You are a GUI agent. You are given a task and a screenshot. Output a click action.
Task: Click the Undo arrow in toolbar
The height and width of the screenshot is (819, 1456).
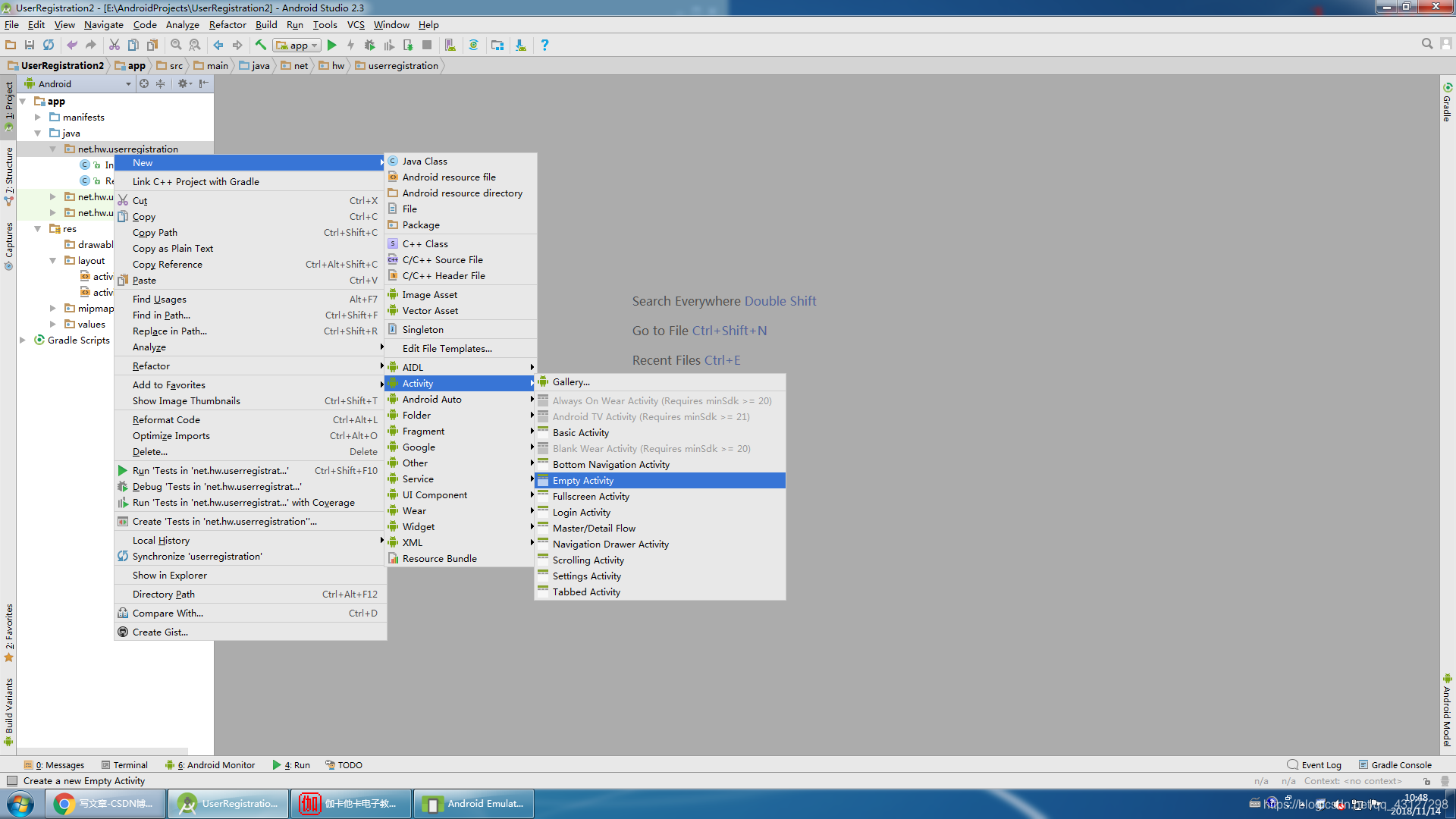click(72, 45)
